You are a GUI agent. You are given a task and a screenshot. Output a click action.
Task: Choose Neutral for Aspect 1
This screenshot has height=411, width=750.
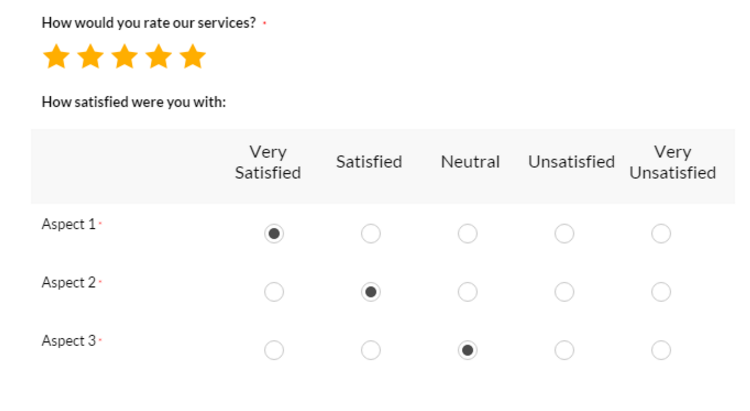click(467, 233)
